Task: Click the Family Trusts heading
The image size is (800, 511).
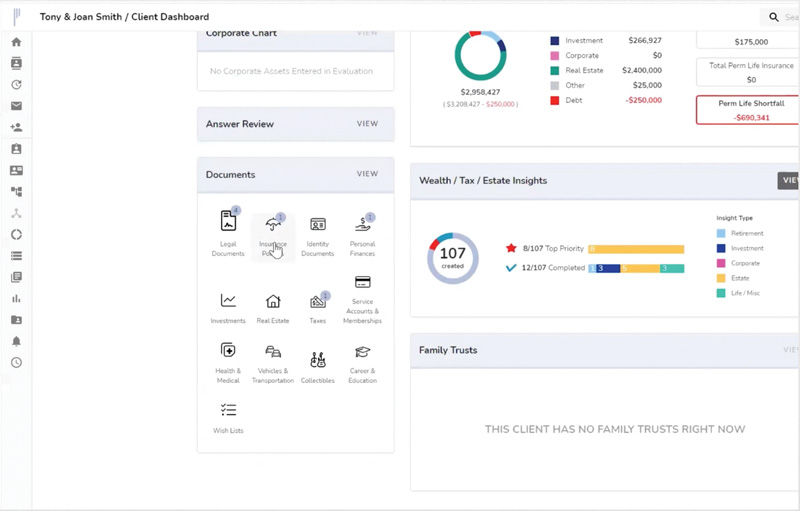Action: pos(448,350)
